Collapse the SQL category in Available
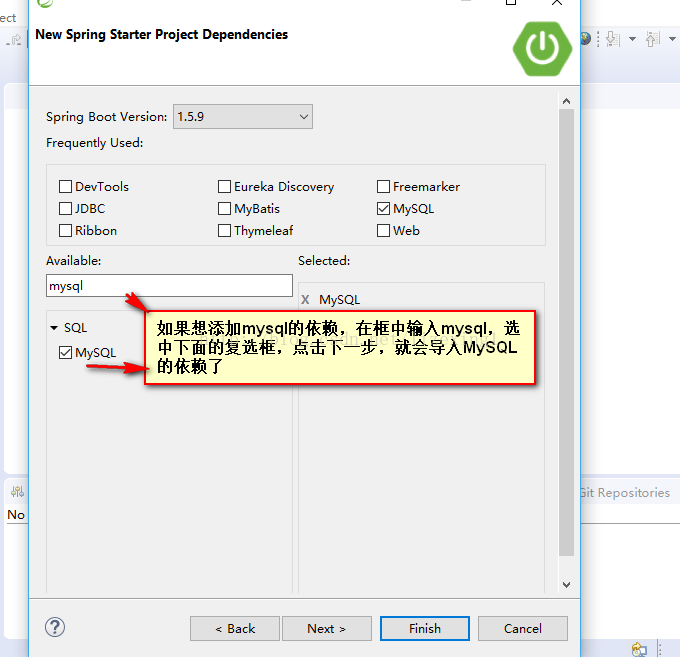This screenshot has width=680, height=657. pyautogui.click(x=54, y=328)
